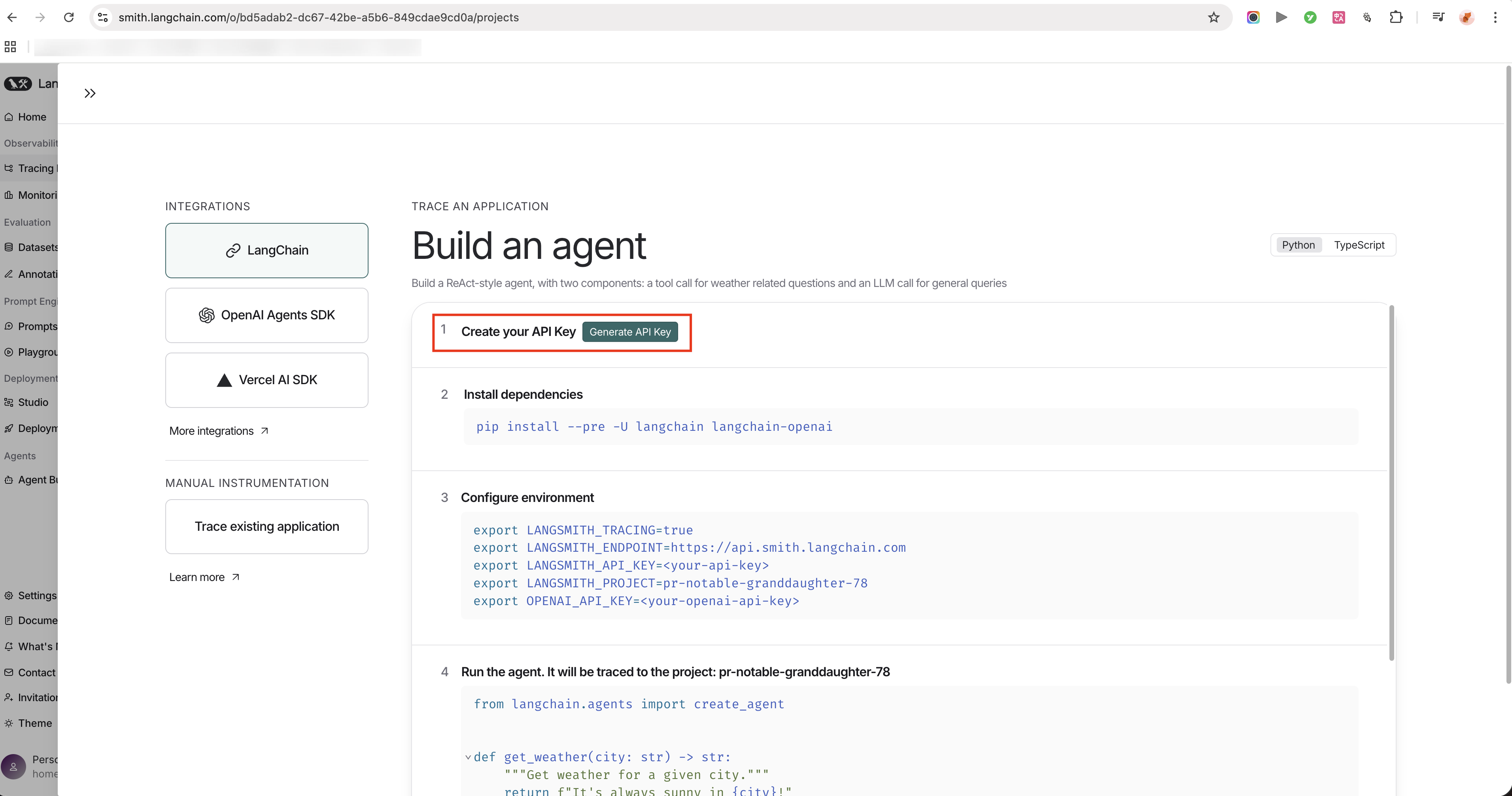Screen dimensions: 1512x796
Task: Open Playground in the sidebar
Action: 29,352
